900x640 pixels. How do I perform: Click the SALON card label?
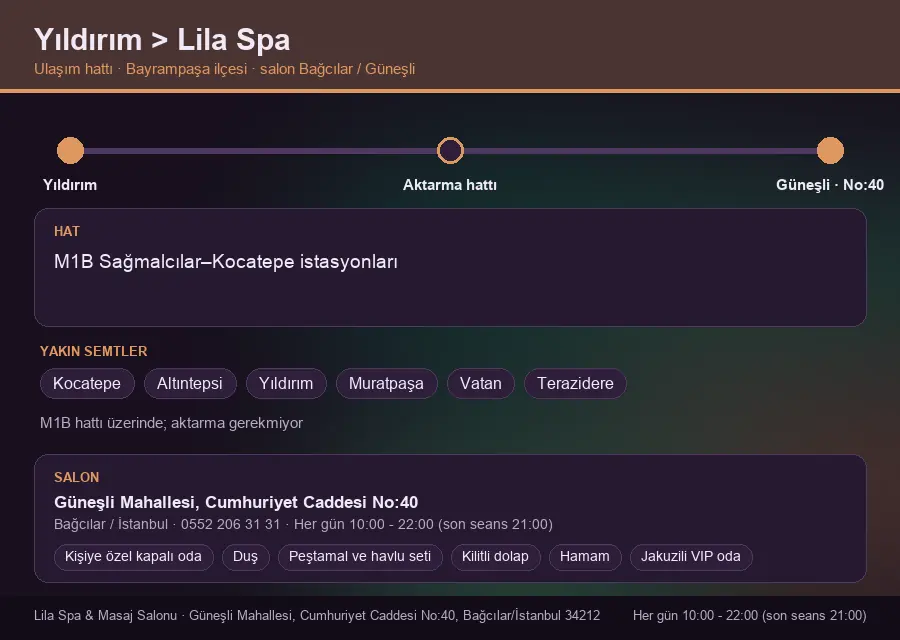(76, 477)
